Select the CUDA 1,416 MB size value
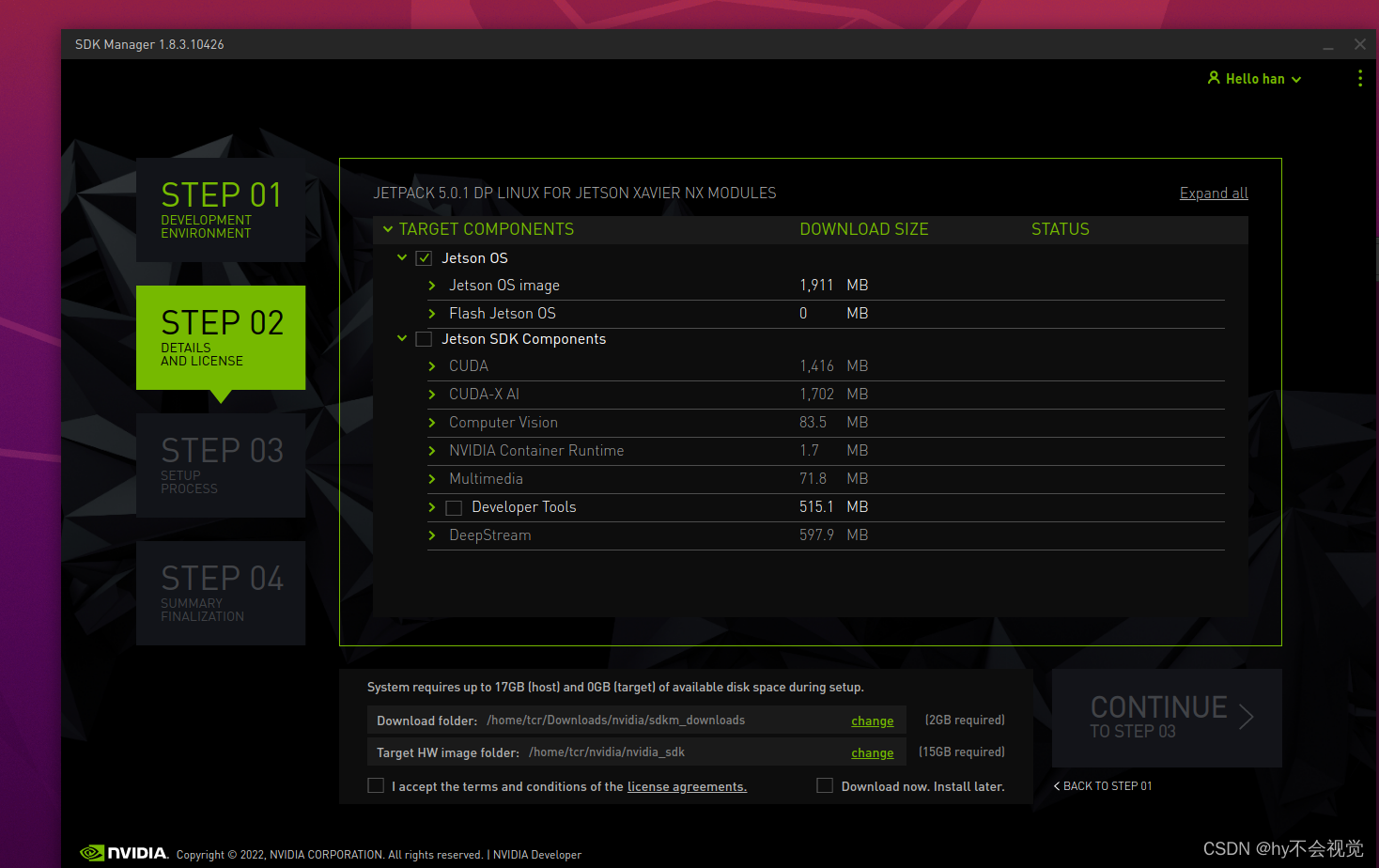This screenshot has height=868, width=1379. [833, 366]
